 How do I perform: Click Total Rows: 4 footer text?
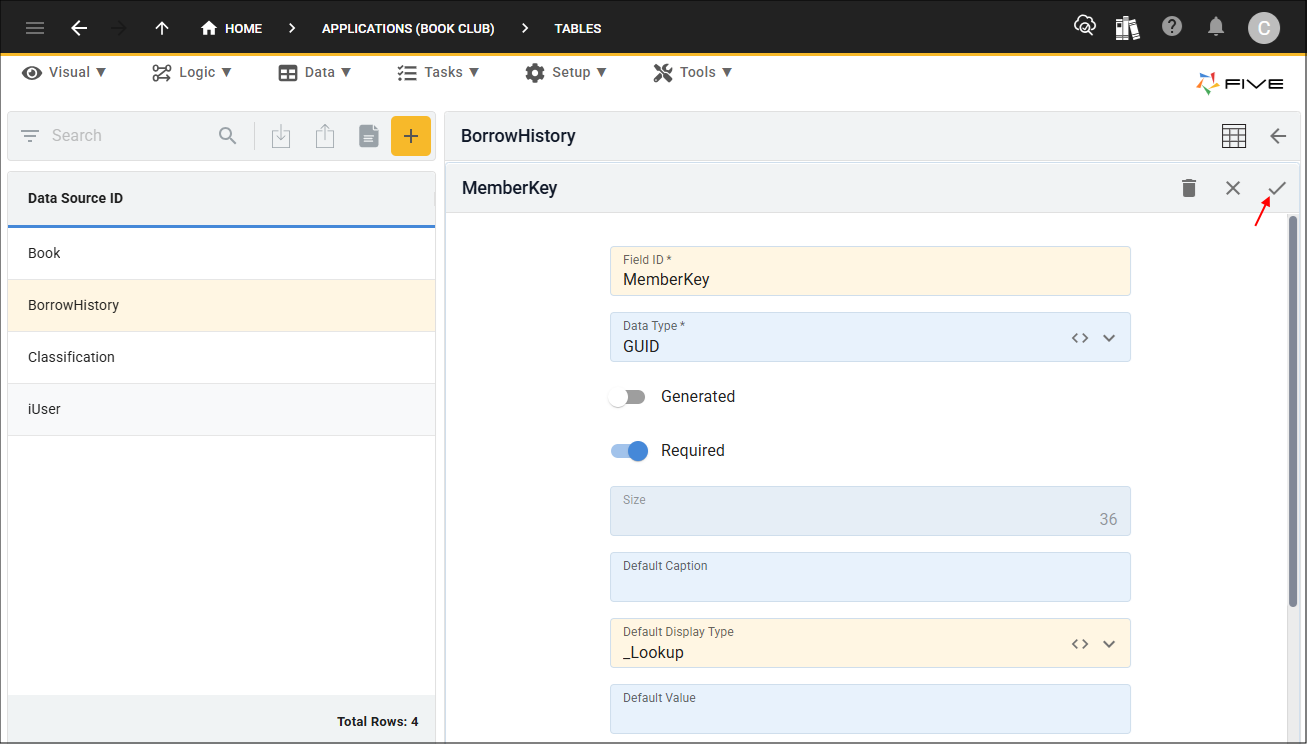[x=378, y=721]
